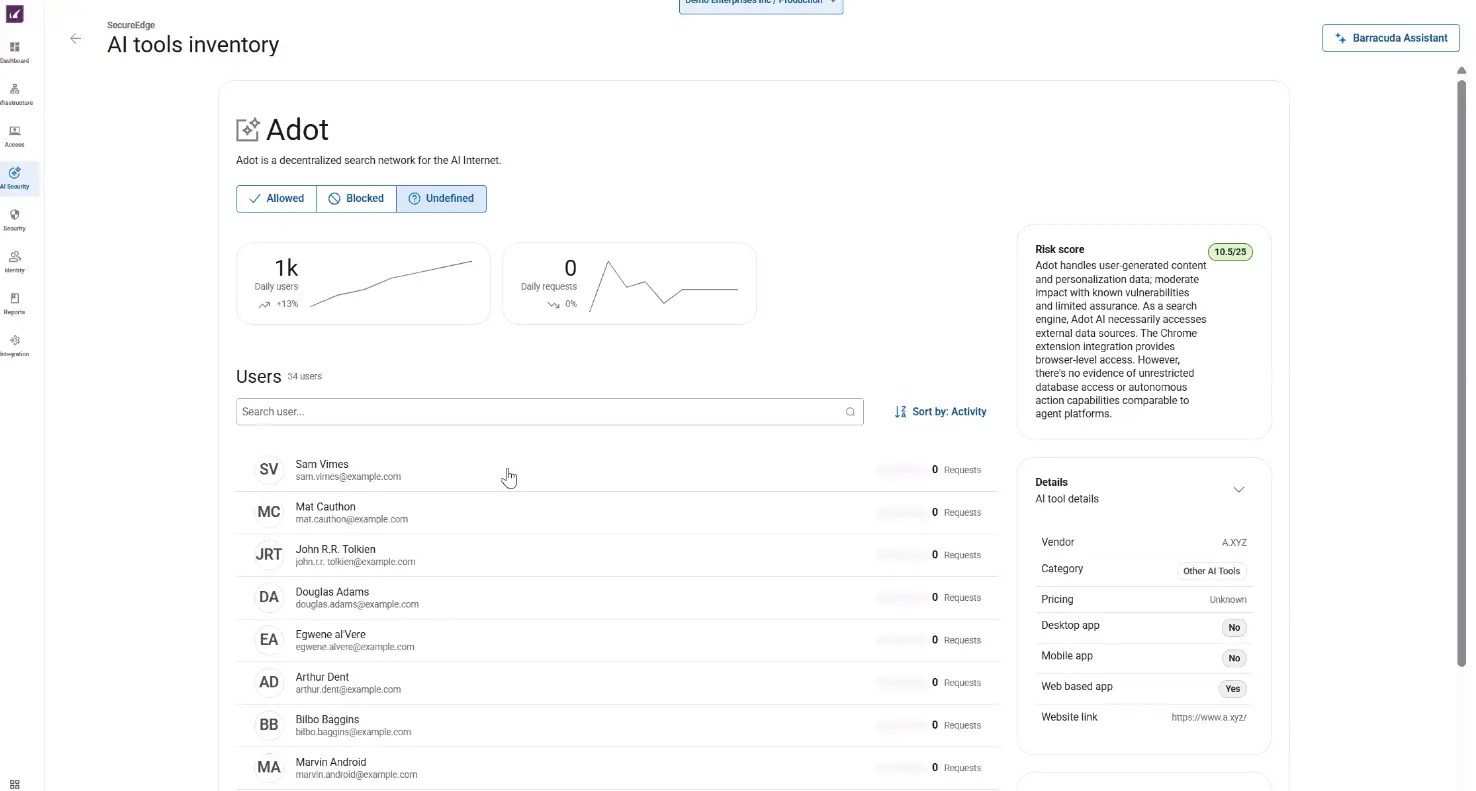
Task: Select the Mat Cauthon user name
Action: 325,507
